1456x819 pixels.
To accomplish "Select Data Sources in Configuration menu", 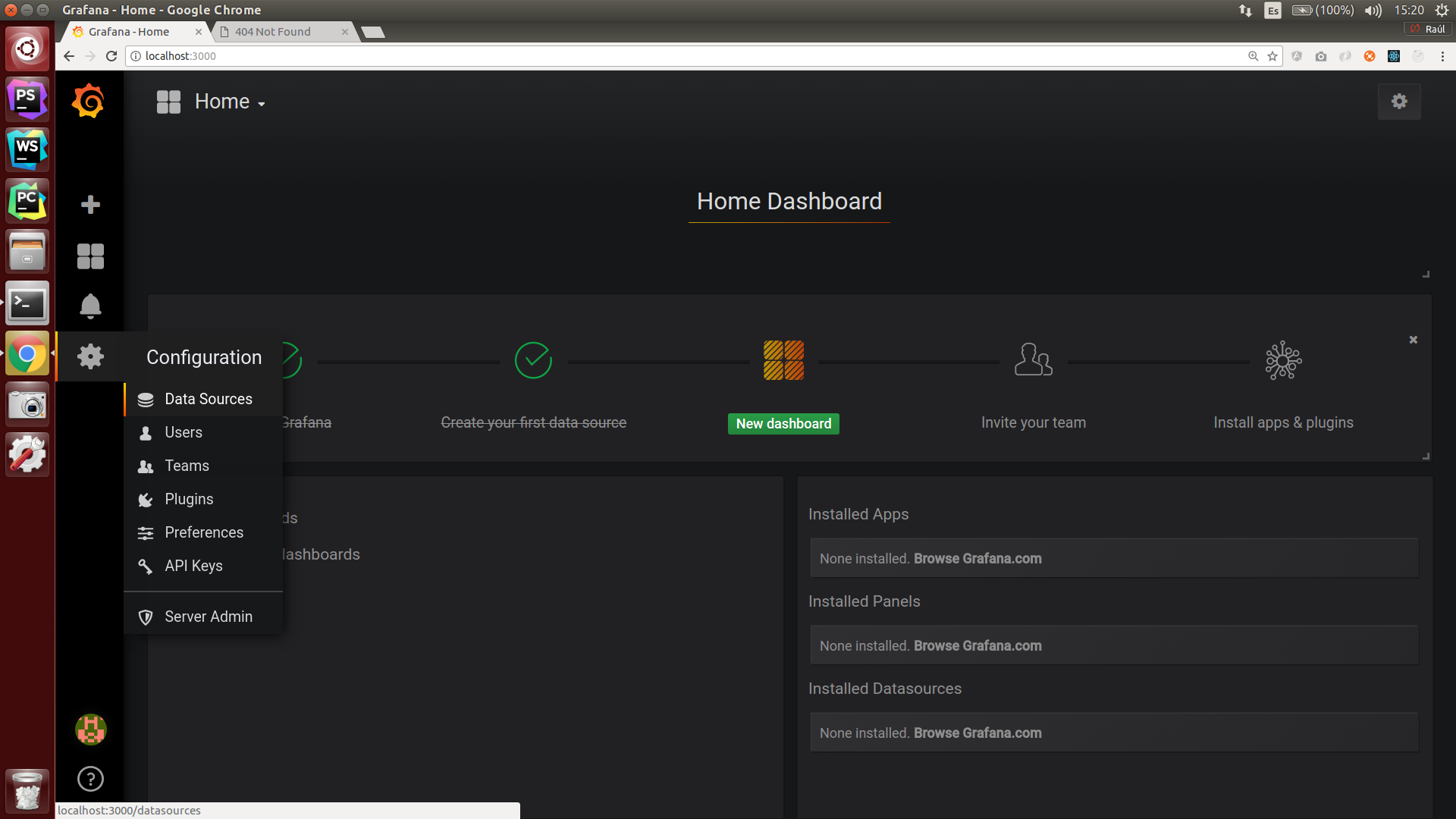I will [203, 399].
